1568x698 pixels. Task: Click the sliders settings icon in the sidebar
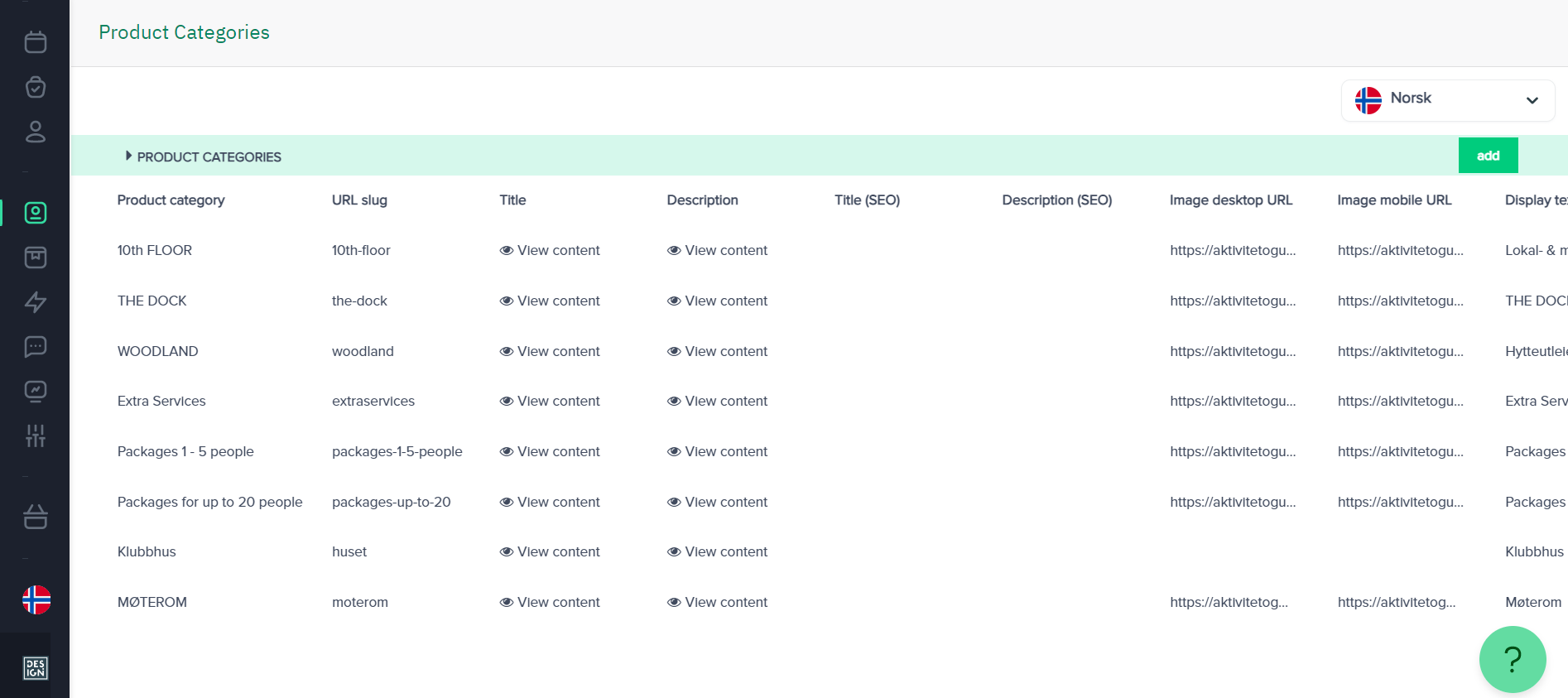[35, 436]
